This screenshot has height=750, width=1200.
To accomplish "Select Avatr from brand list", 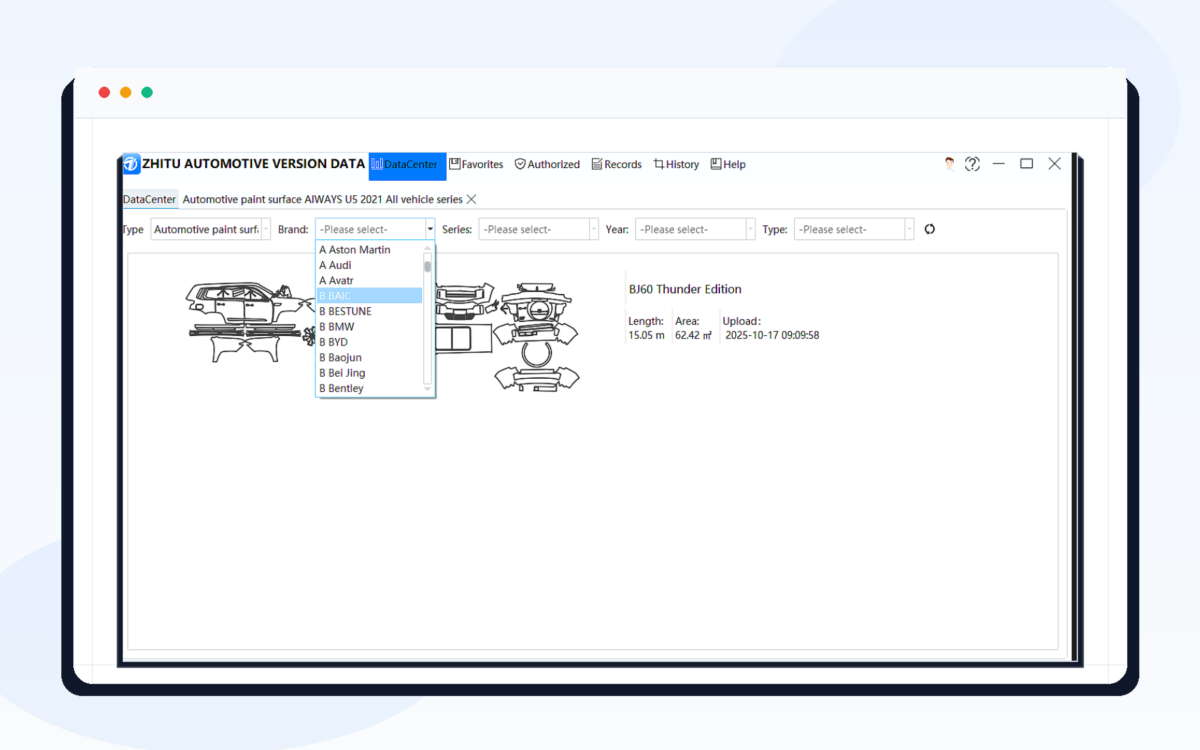I will click(370, 280).
